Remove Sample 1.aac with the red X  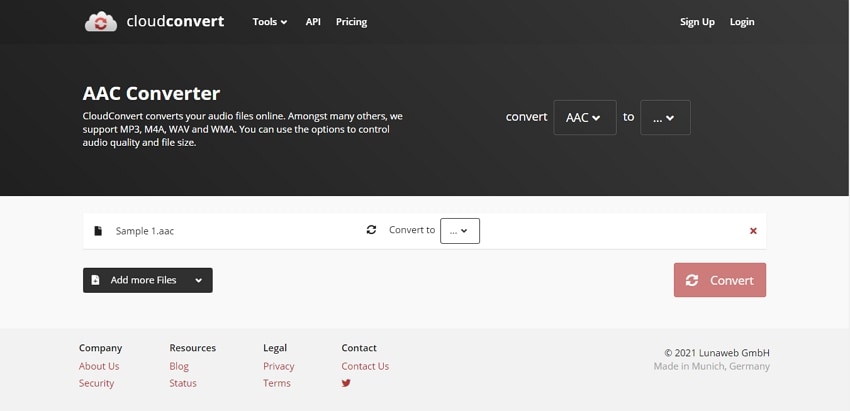click(753, 231)
